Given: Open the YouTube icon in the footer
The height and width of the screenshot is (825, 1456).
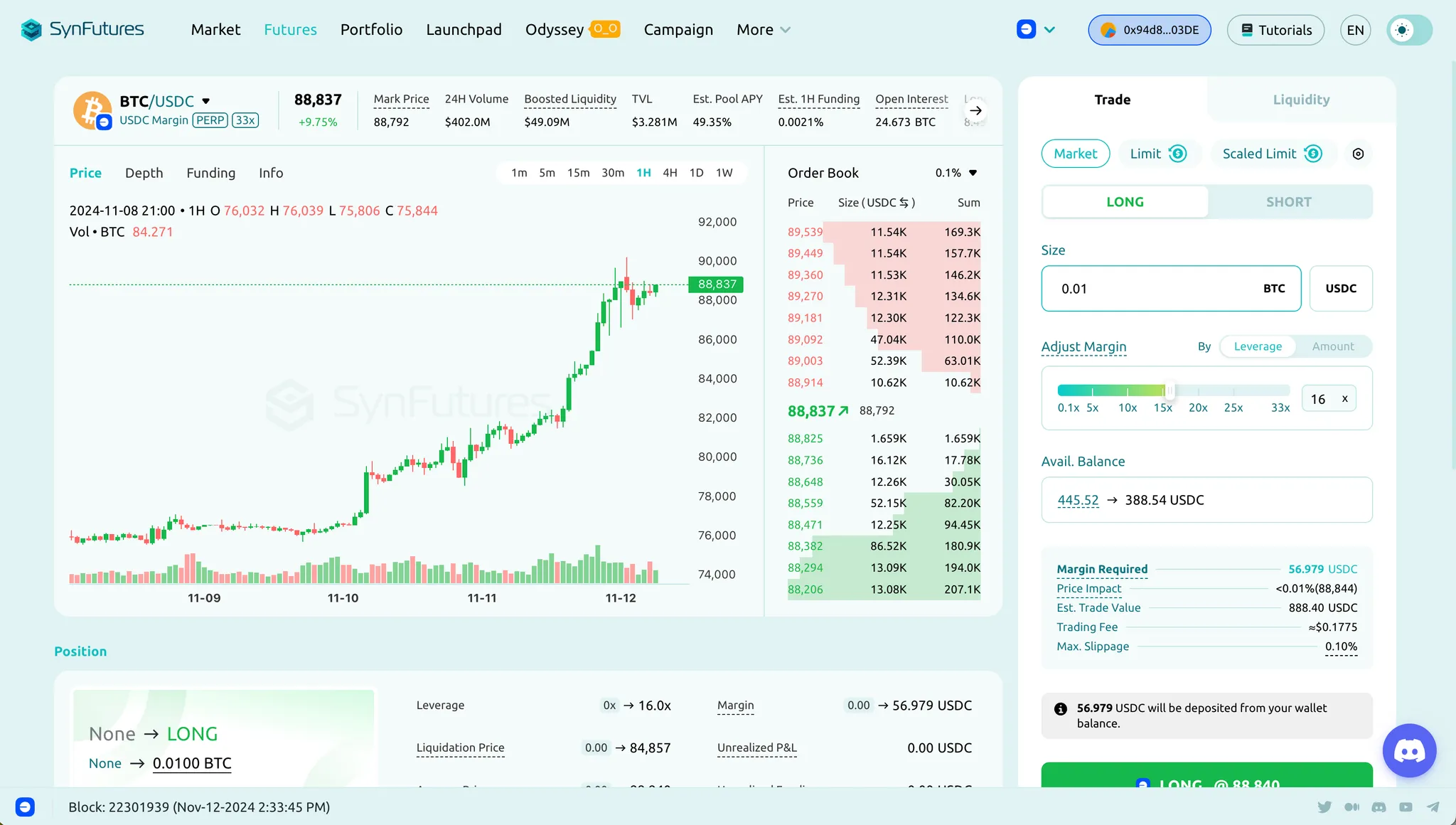Looking at the screenshot, I should click(1406, 807).
